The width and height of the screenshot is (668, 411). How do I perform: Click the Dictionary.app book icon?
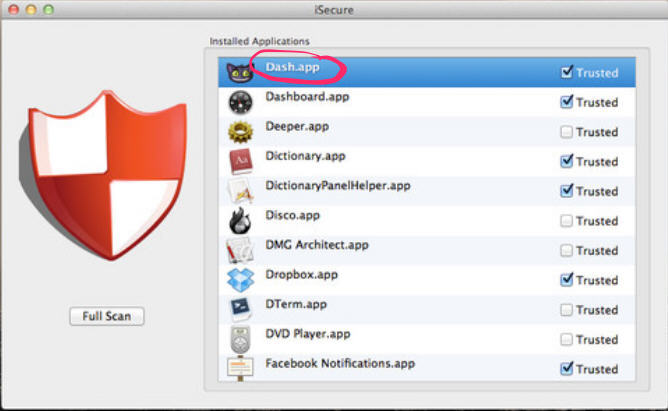241,161
